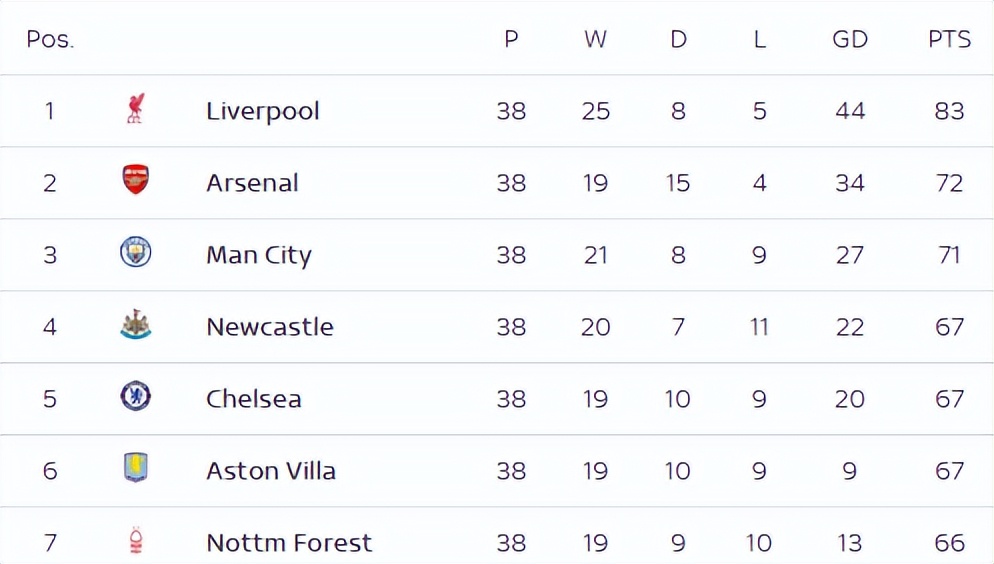Select the Newcastle team name

tap(269, 326)
